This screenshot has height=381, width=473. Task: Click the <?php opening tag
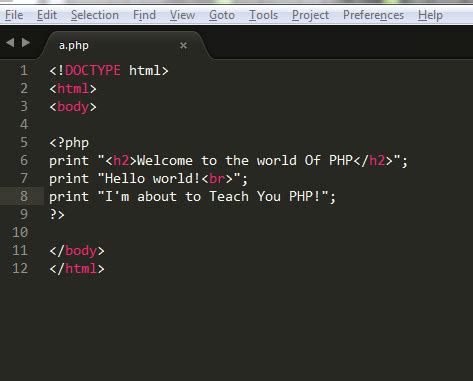[69, 143]
